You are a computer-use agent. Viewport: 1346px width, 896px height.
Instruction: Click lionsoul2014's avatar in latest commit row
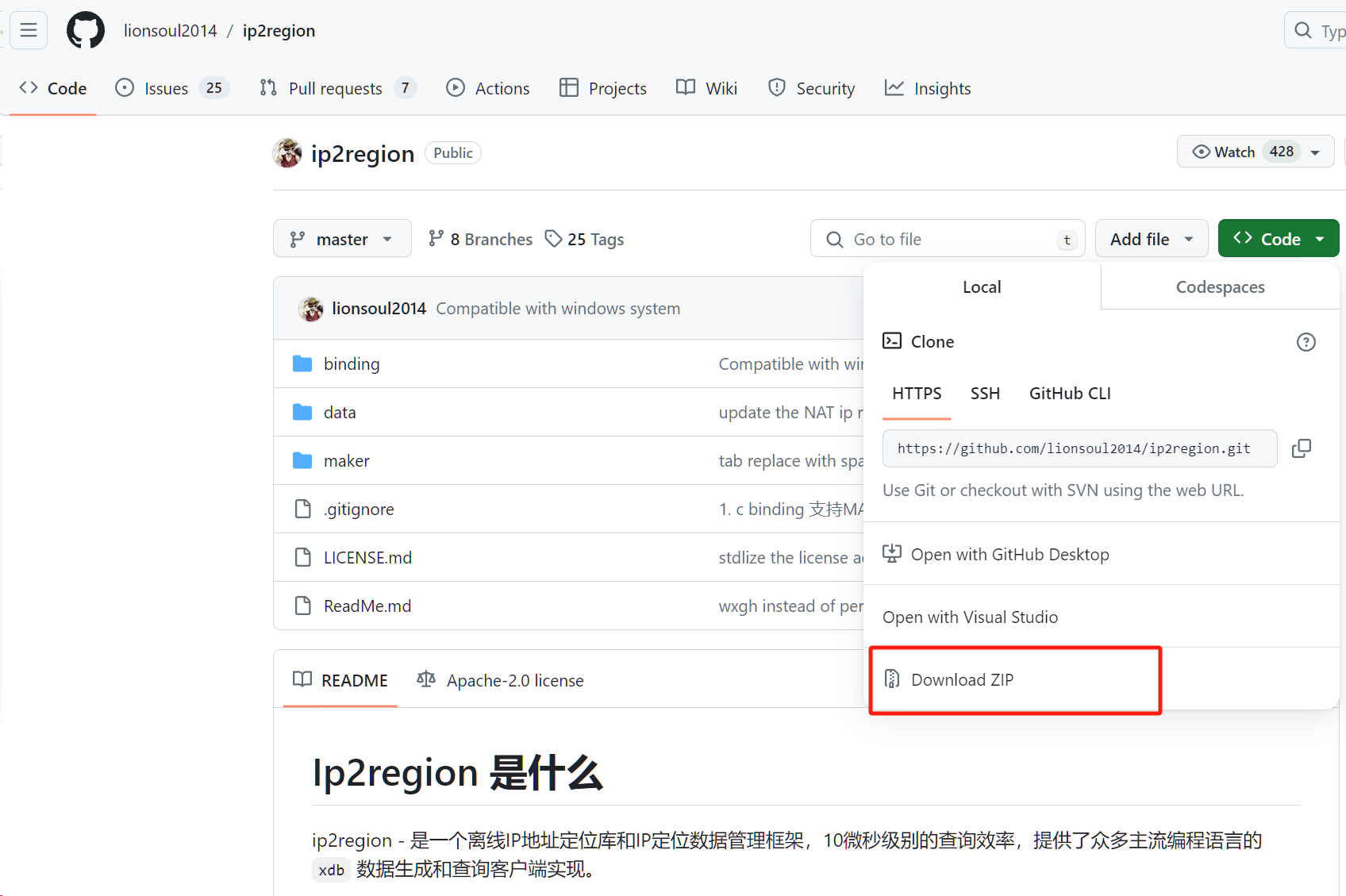(311, 309)
